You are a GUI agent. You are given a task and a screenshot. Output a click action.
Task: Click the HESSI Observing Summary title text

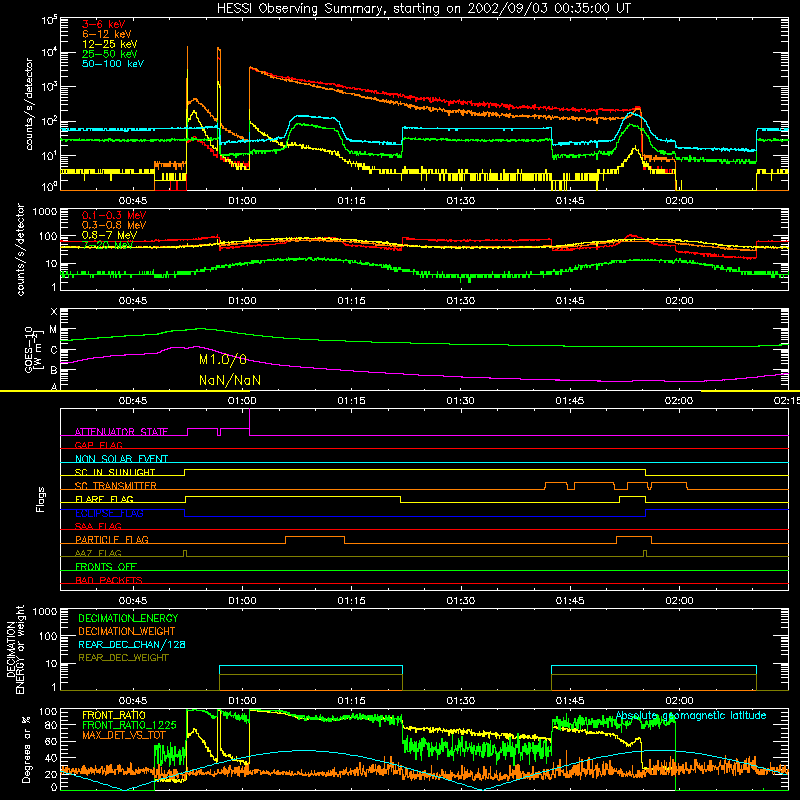click(x=423, y=9)
